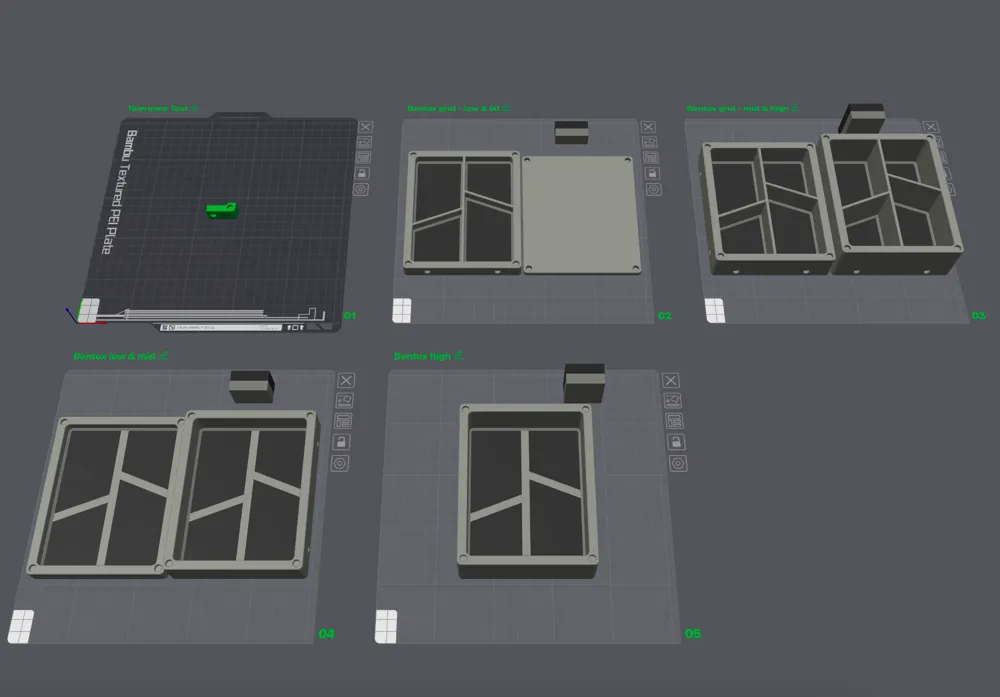Toggle the padlock on plate 04
1000x697 pixels.
tap(342, 442)
